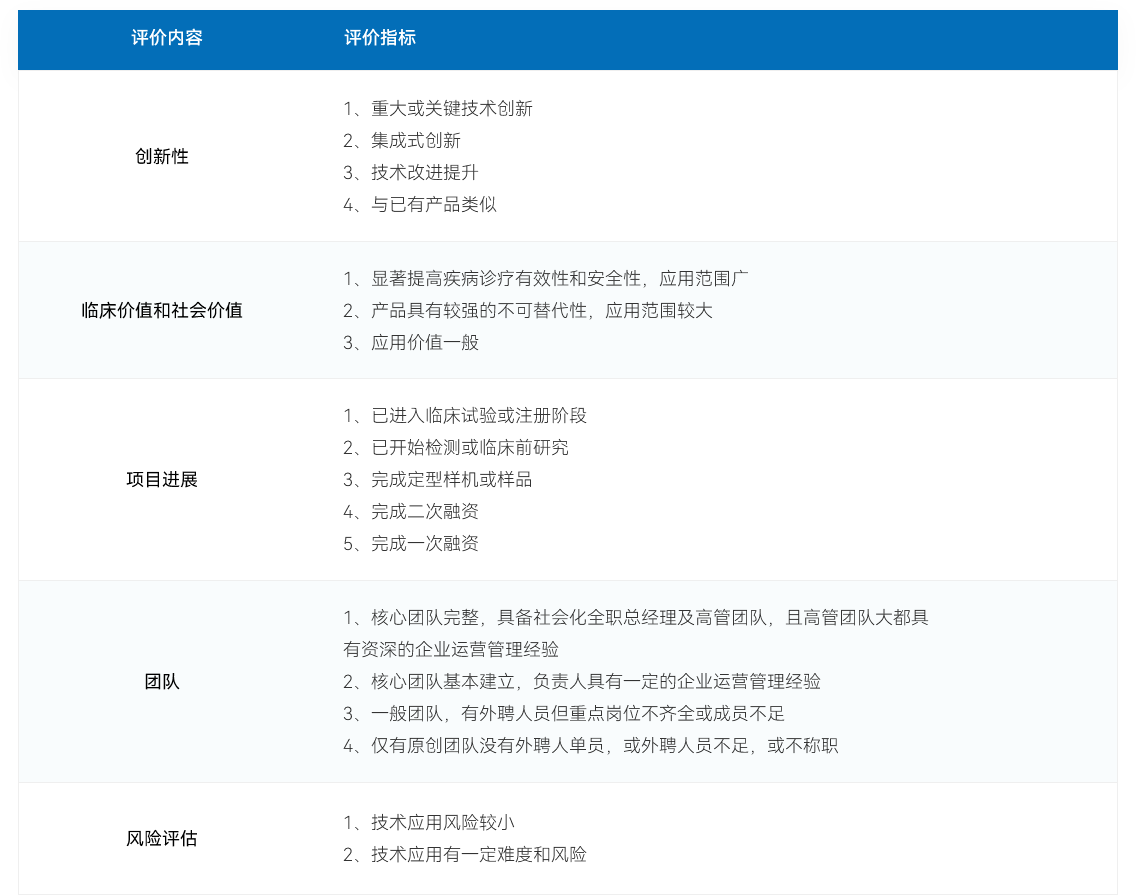The image size is (1136, 895).
Task: Click the 风险评估 row label
Action: (x=162, y=838)
